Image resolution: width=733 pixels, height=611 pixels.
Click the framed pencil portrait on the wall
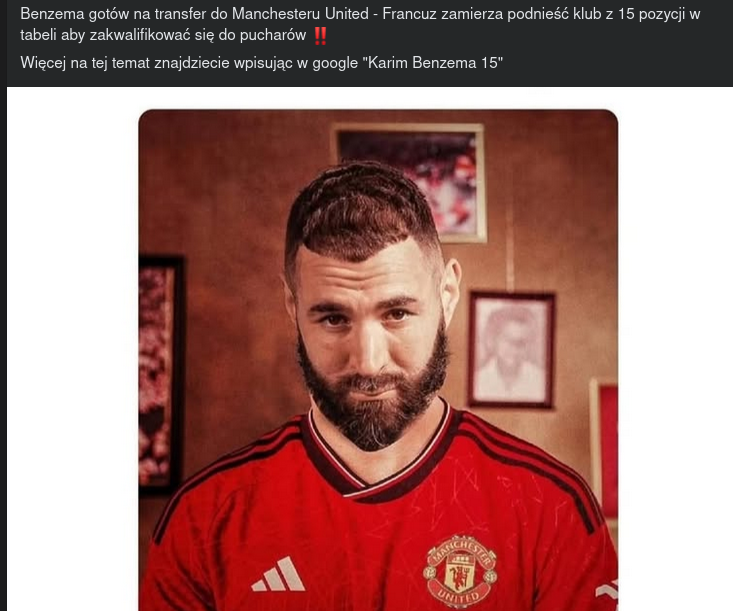tap(511, 350)
